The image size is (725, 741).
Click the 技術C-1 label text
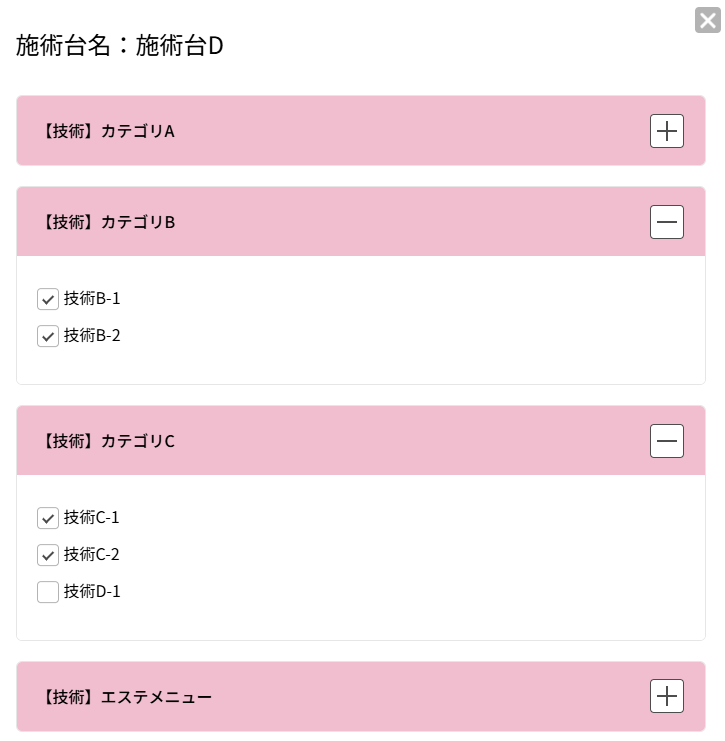92,517
